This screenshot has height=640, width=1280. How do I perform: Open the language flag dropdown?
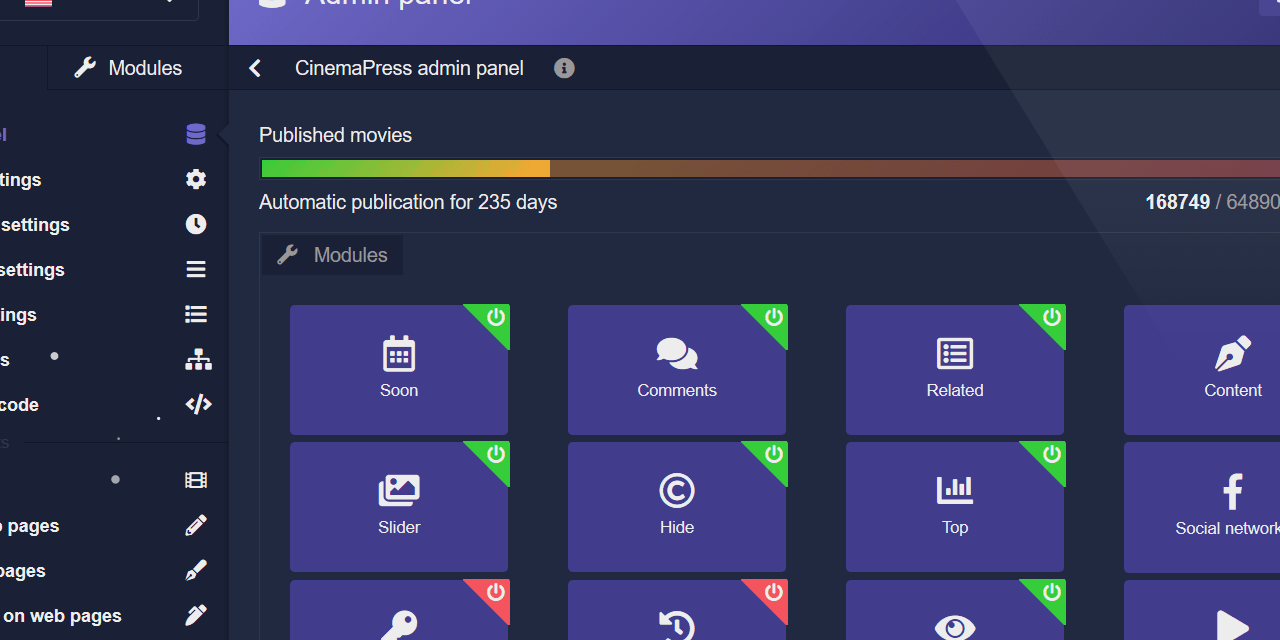(x=100, y=5)
